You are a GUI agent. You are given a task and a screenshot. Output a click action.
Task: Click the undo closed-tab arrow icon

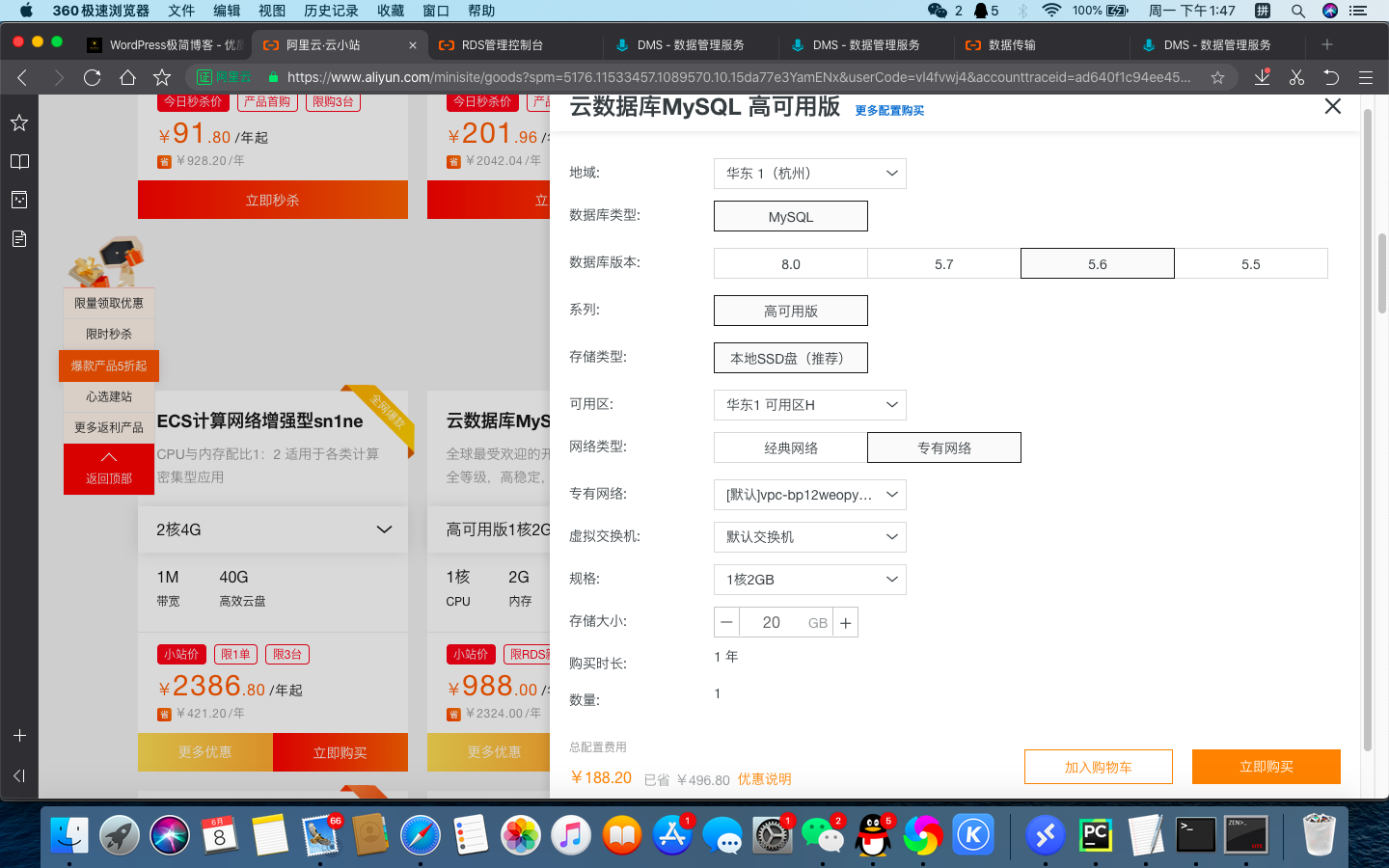(1331, 78)
